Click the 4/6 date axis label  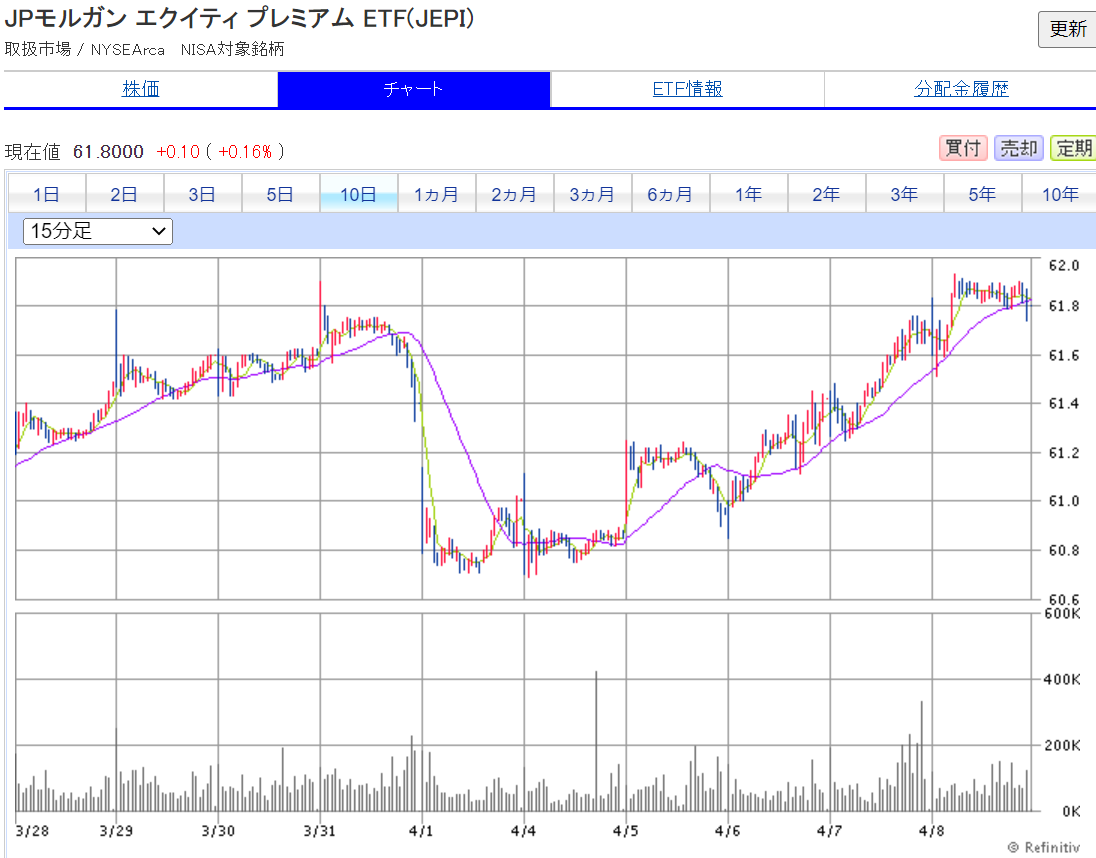(x=728, y=831)
